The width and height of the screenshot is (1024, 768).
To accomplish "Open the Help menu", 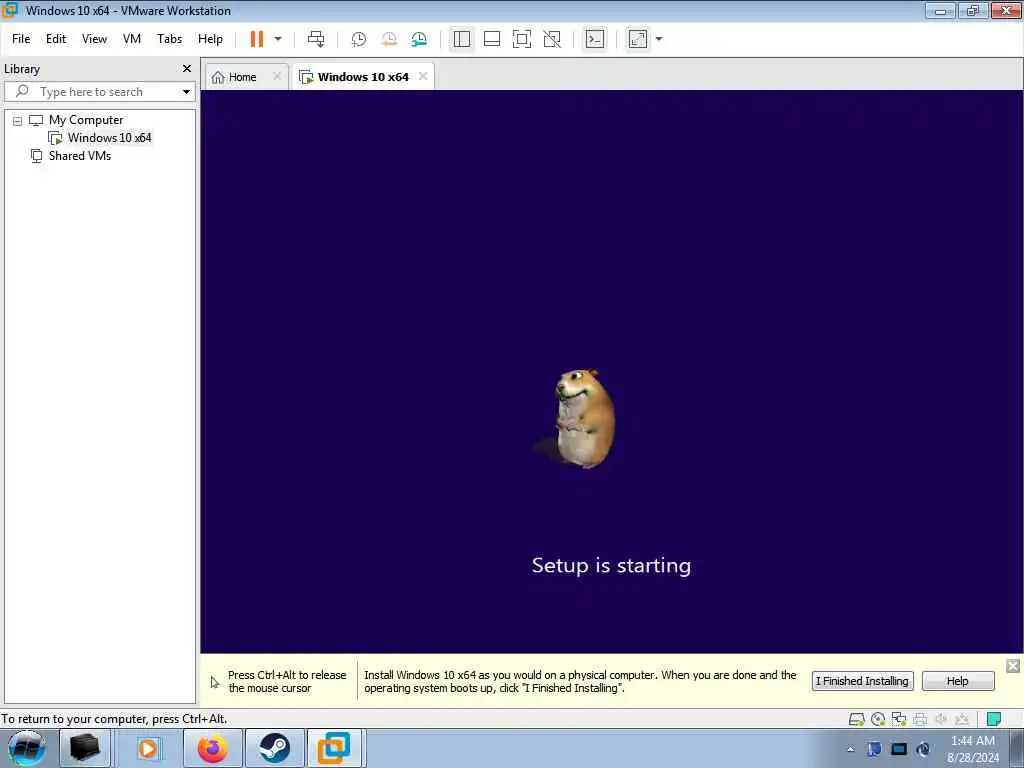I will pyautogui.click(x=210, y=39).
